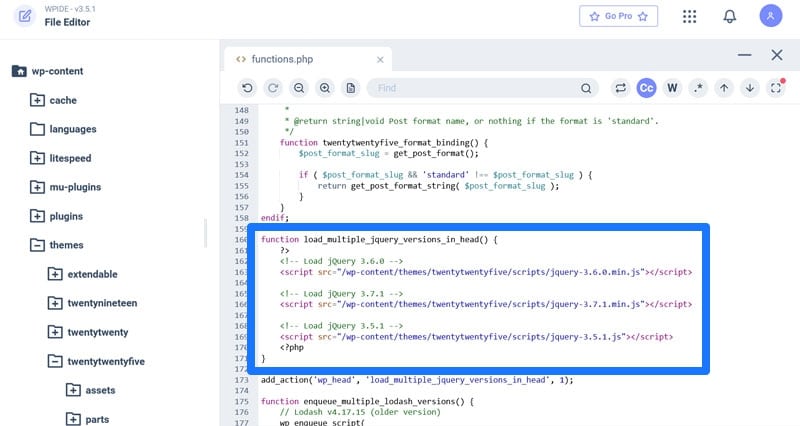Expand the plugins folder
This screenshot has width=800, height=426.
pos(37,216)
